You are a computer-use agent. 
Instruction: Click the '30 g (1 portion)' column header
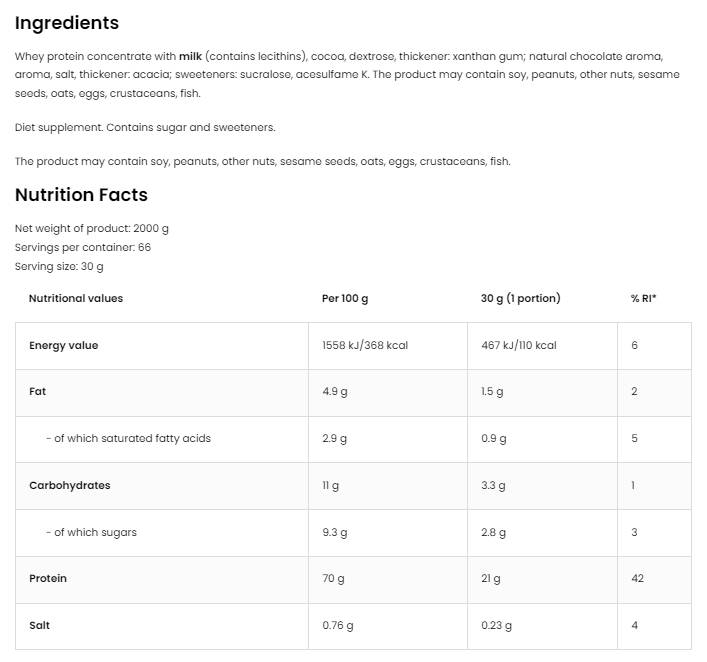click(520, 298)
